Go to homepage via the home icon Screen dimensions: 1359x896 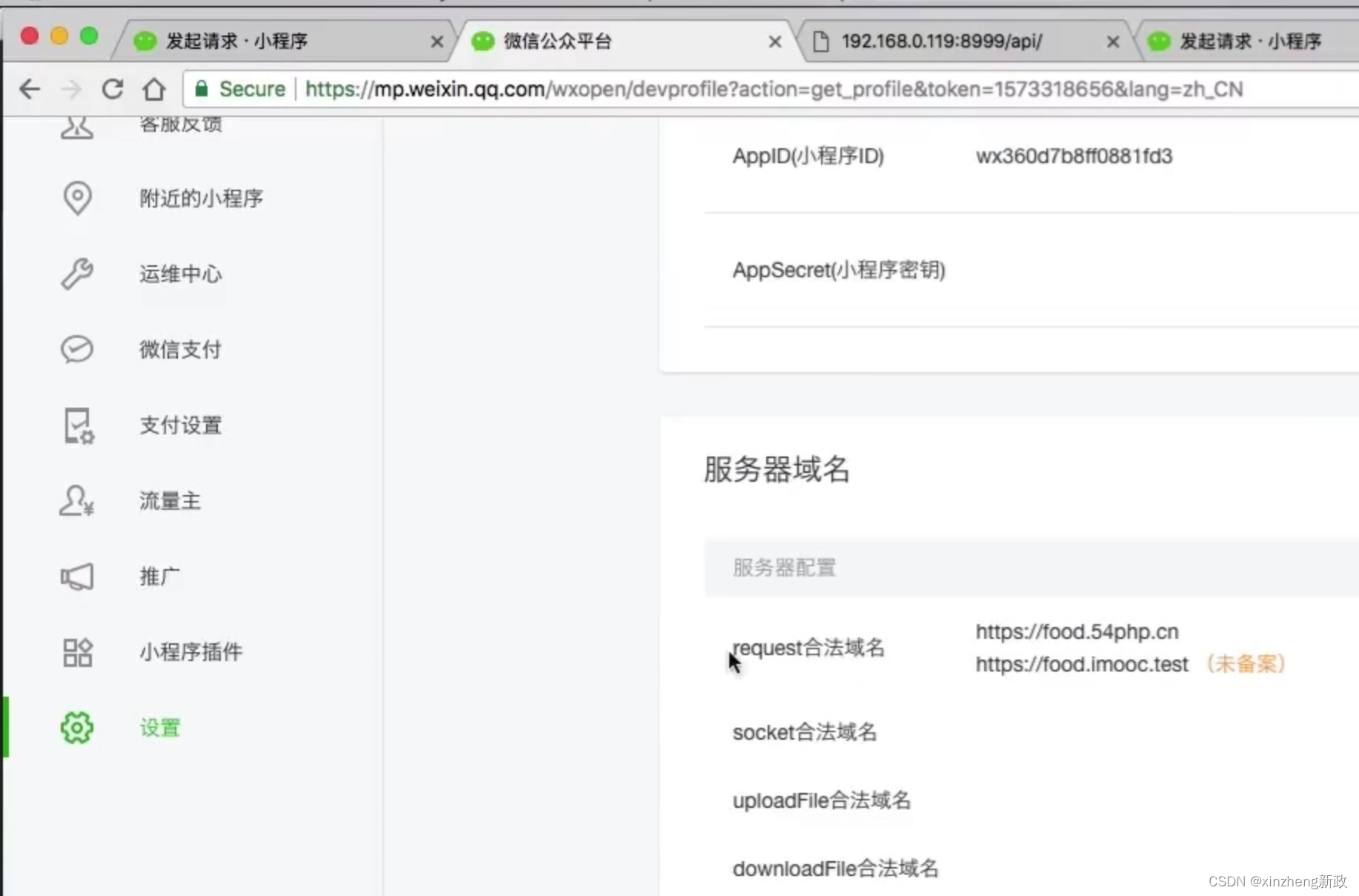point(154,89)
